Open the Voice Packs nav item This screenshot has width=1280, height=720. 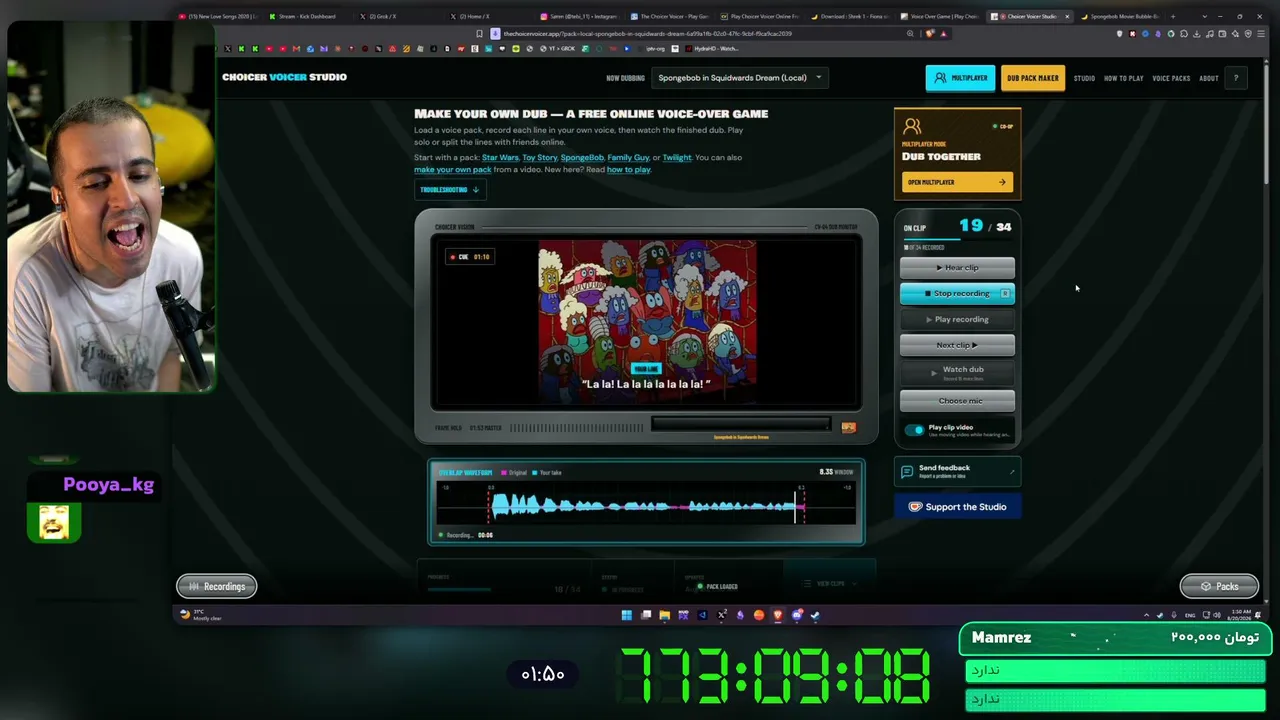pos(1171,78)
